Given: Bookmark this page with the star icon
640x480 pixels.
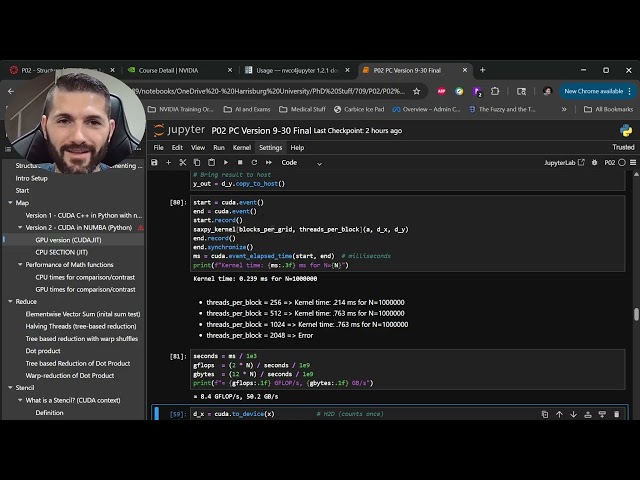Looking at the screenshot, I should click(416, 91).
